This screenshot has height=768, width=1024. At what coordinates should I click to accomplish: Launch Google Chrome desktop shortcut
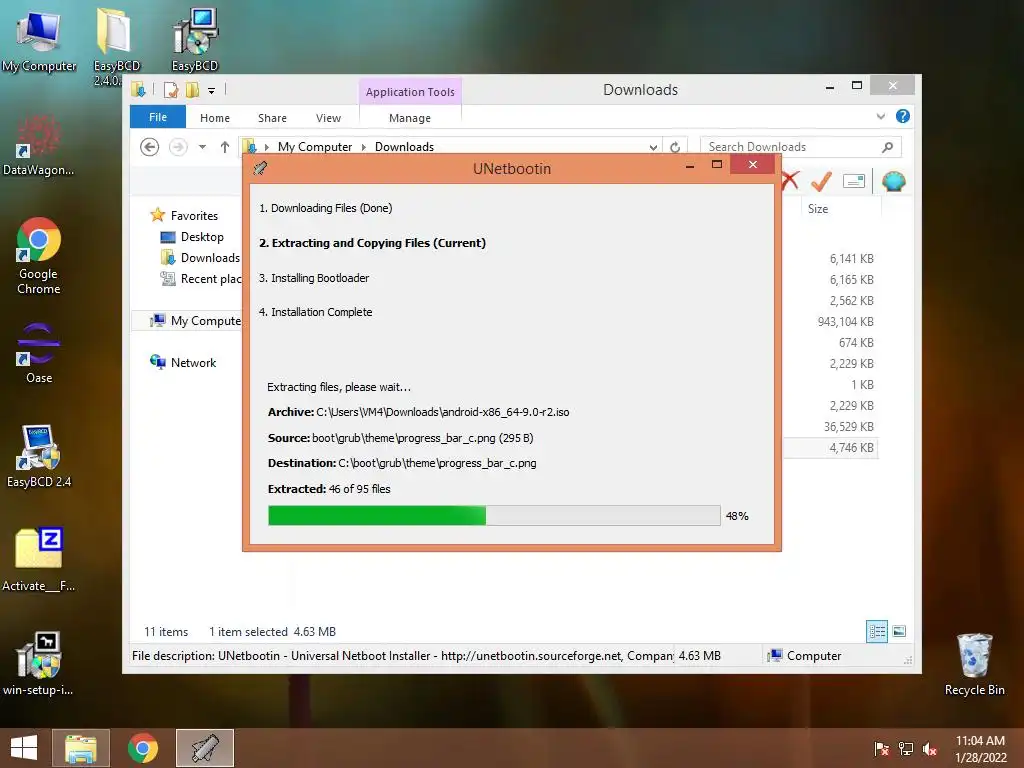(x=39, y=255)
